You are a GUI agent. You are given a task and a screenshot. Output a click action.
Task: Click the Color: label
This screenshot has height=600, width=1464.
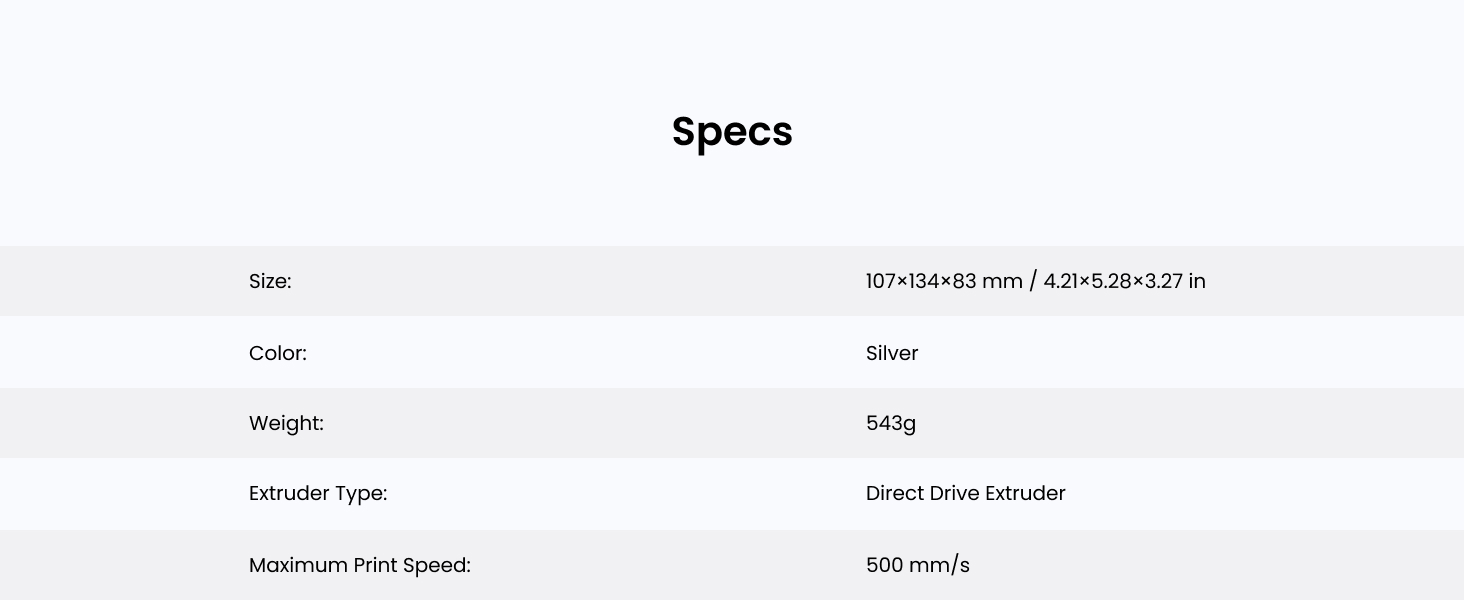pyautogui.click(x=278, y=353)
